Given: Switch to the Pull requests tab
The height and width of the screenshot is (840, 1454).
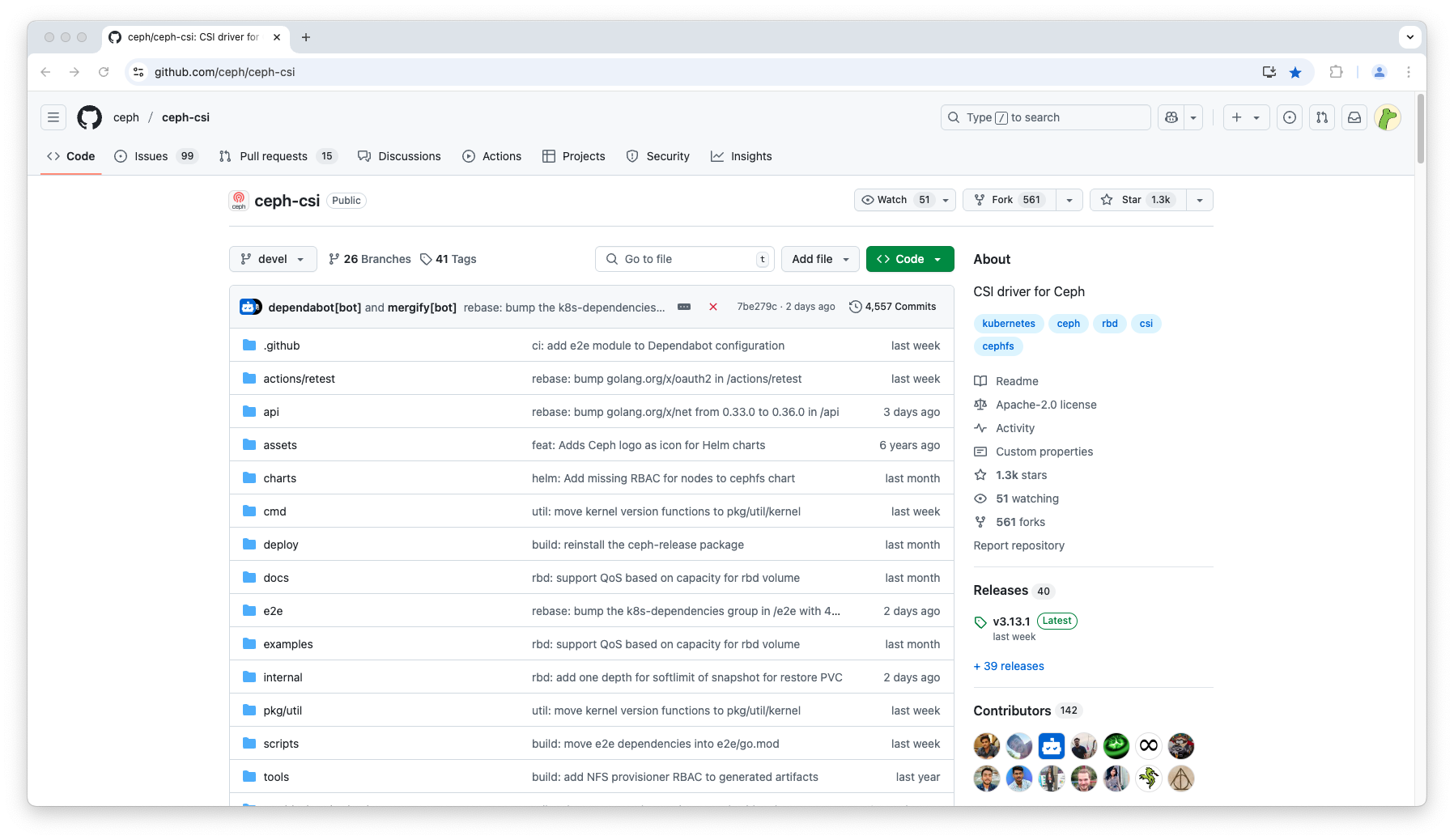Looking at the screenshot, I should (x=278, y=156).
